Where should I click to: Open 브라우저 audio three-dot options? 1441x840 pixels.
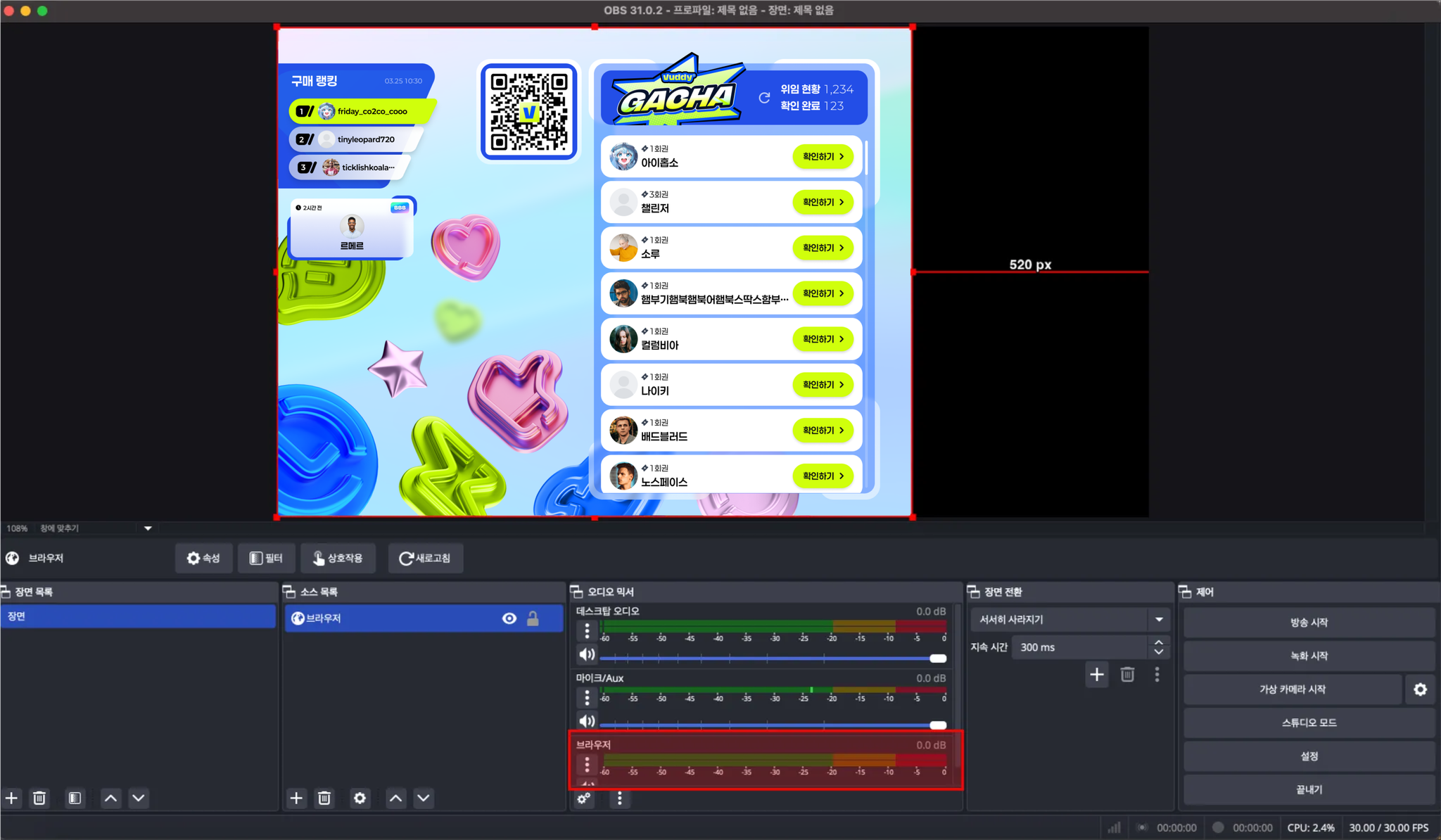click(x=587, y=764)
